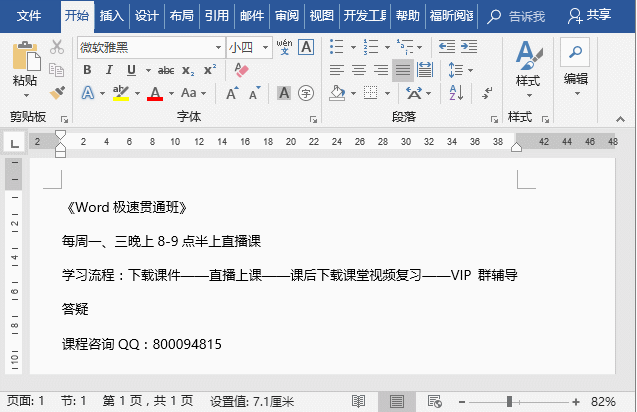Screen dimensions: 637x412
Task: Open the 样式 styles gallery
Action: [x=528, y=69]
